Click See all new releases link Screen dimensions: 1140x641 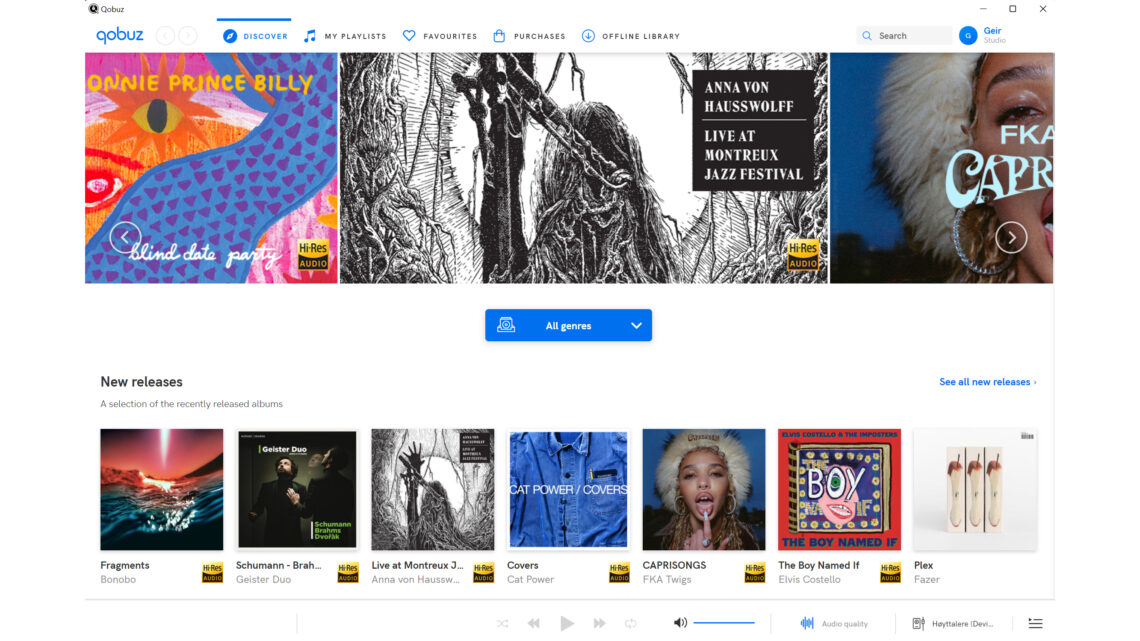click(987, 382)
